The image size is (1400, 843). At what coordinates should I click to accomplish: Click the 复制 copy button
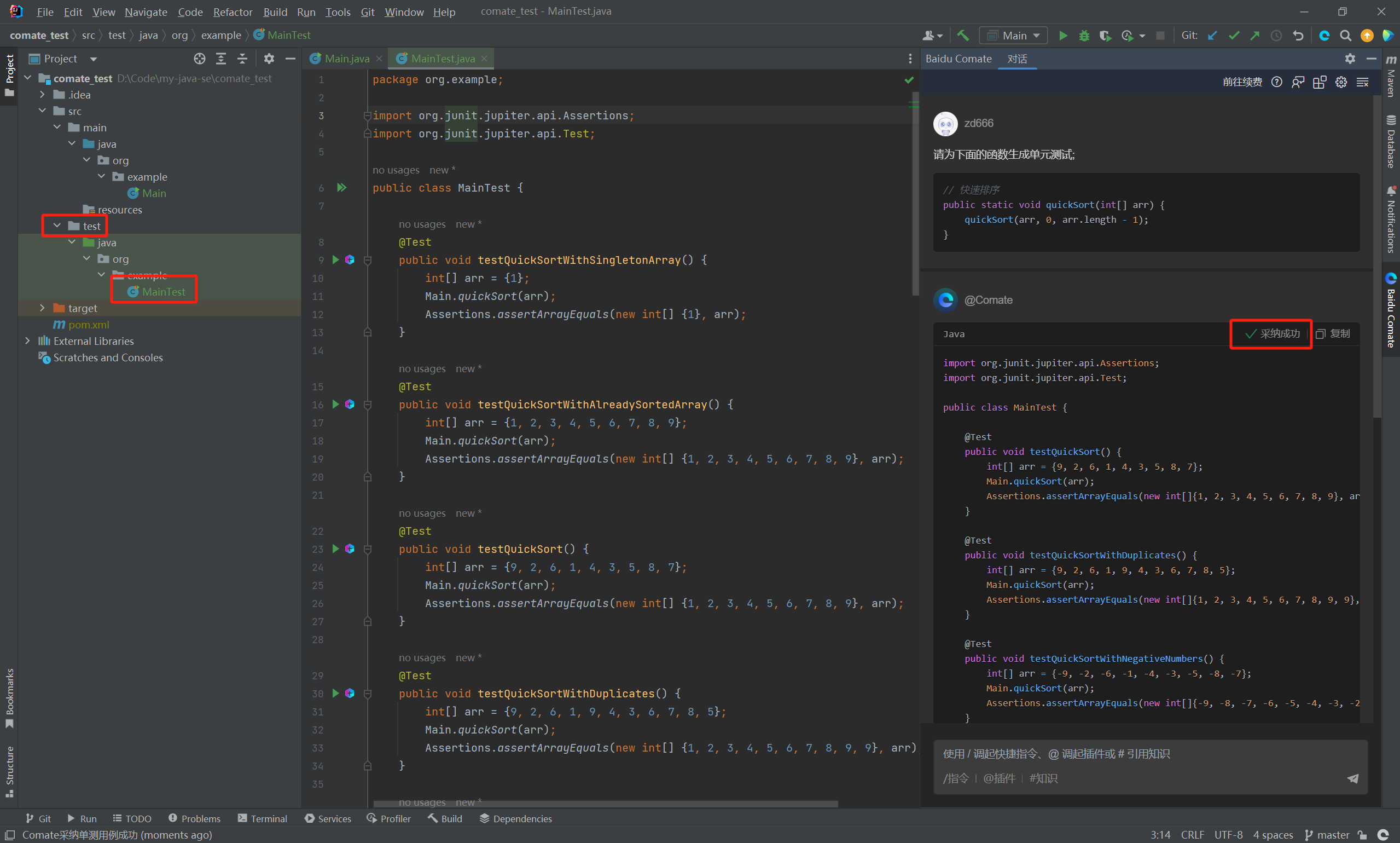1333,334
